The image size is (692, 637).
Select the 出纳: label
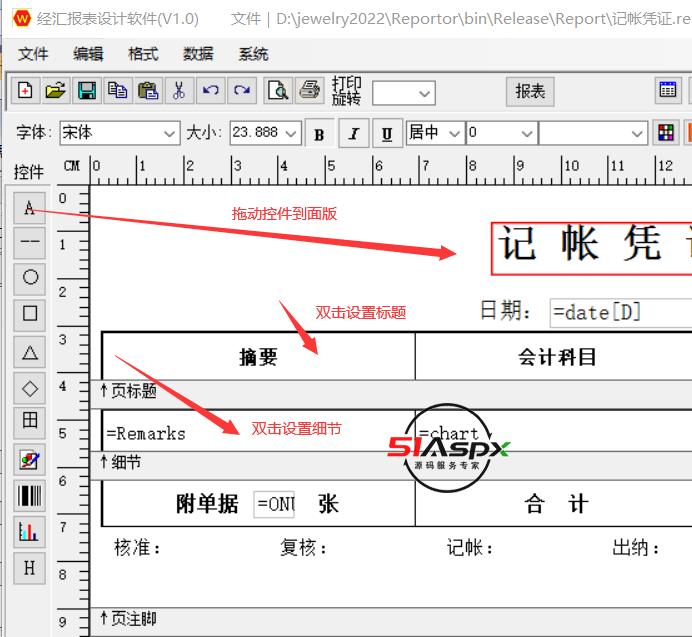click(636, 548)
